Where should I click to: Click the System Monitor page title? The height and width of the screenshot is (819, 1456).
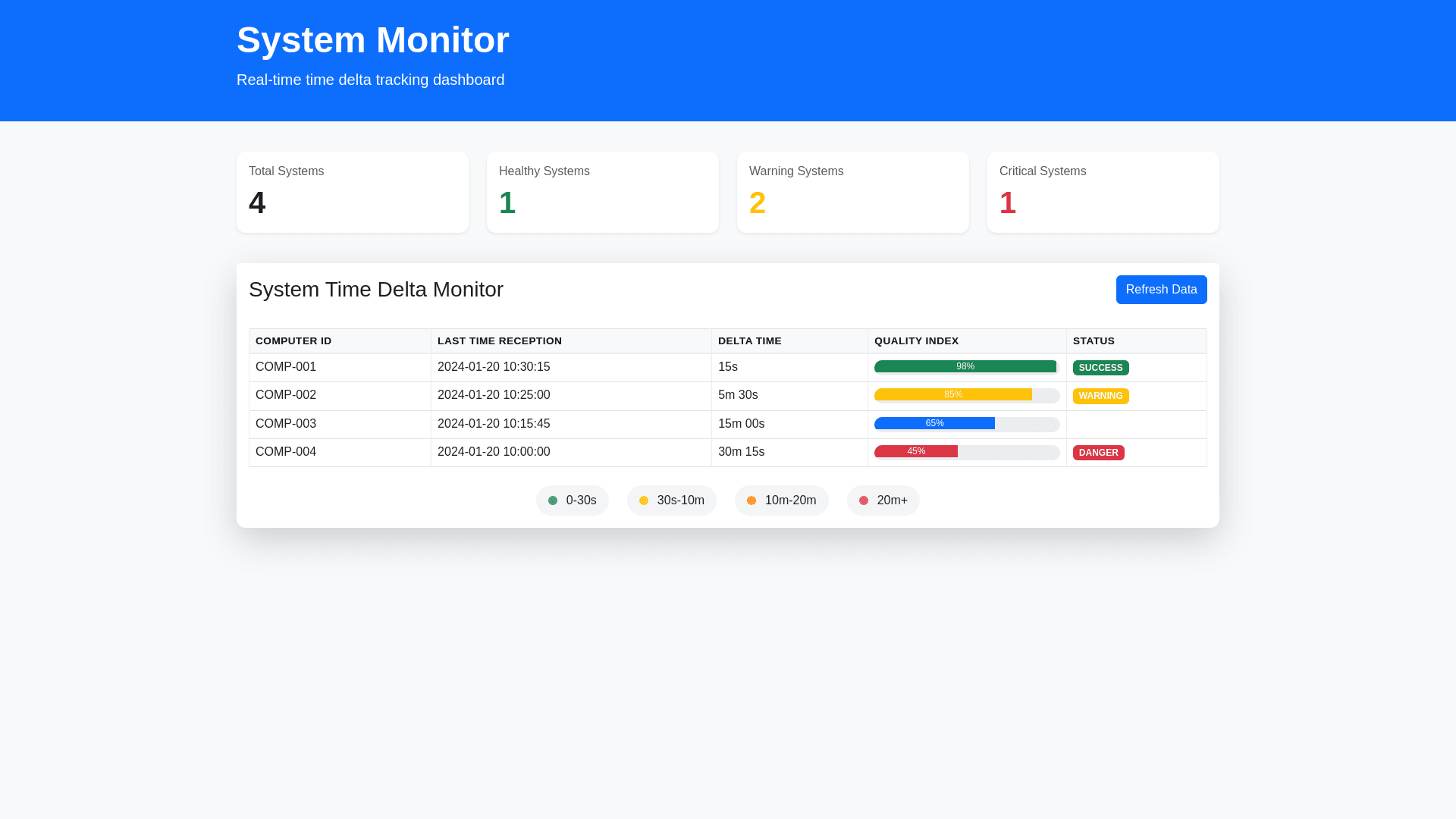pyautogui.click(x=372, y=40)
